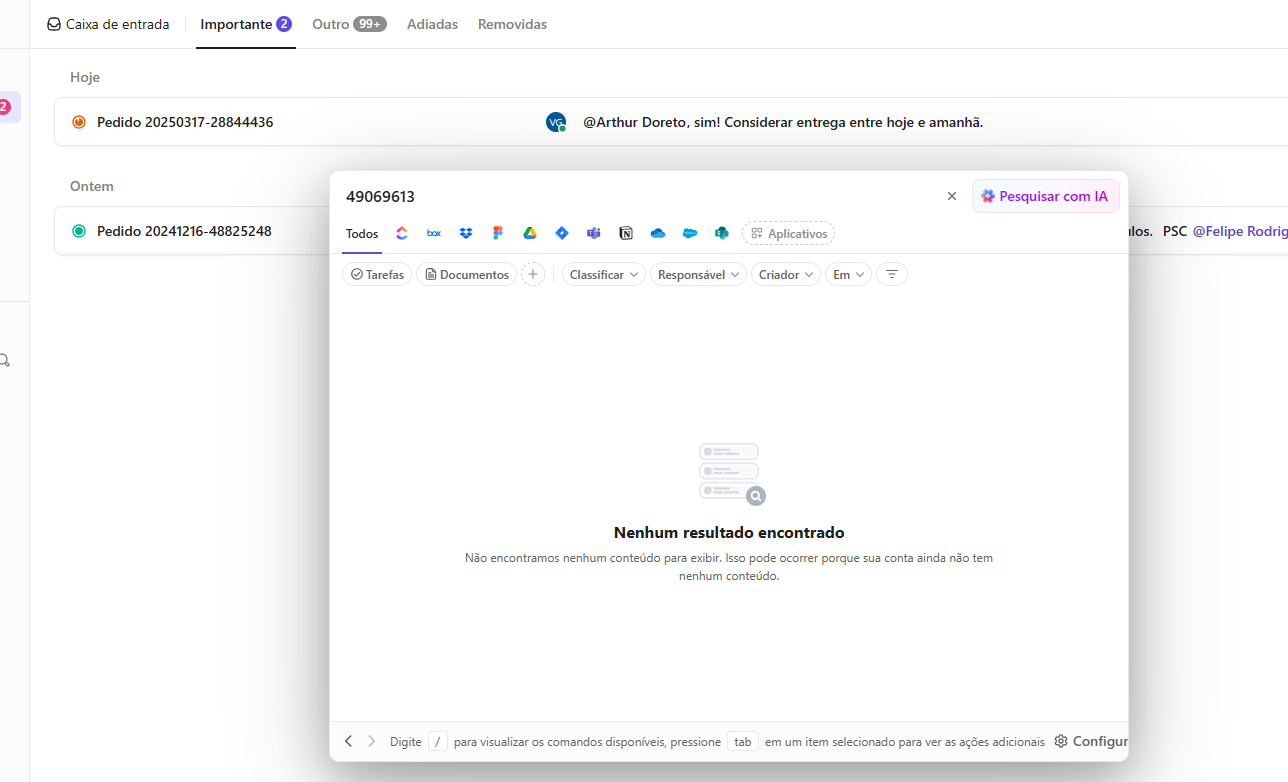Clear the search with the X button
This screenshot has height=782, width=1288.
pos(952,196)
